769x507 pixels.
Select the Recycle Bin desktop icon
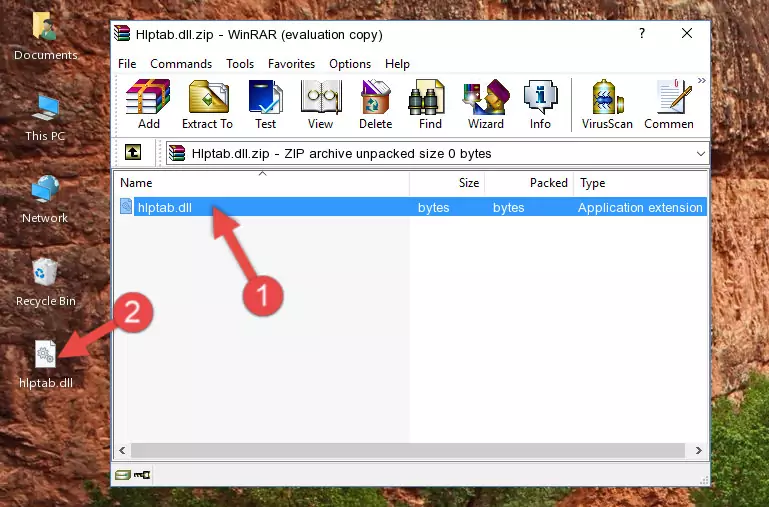(46, 283)
